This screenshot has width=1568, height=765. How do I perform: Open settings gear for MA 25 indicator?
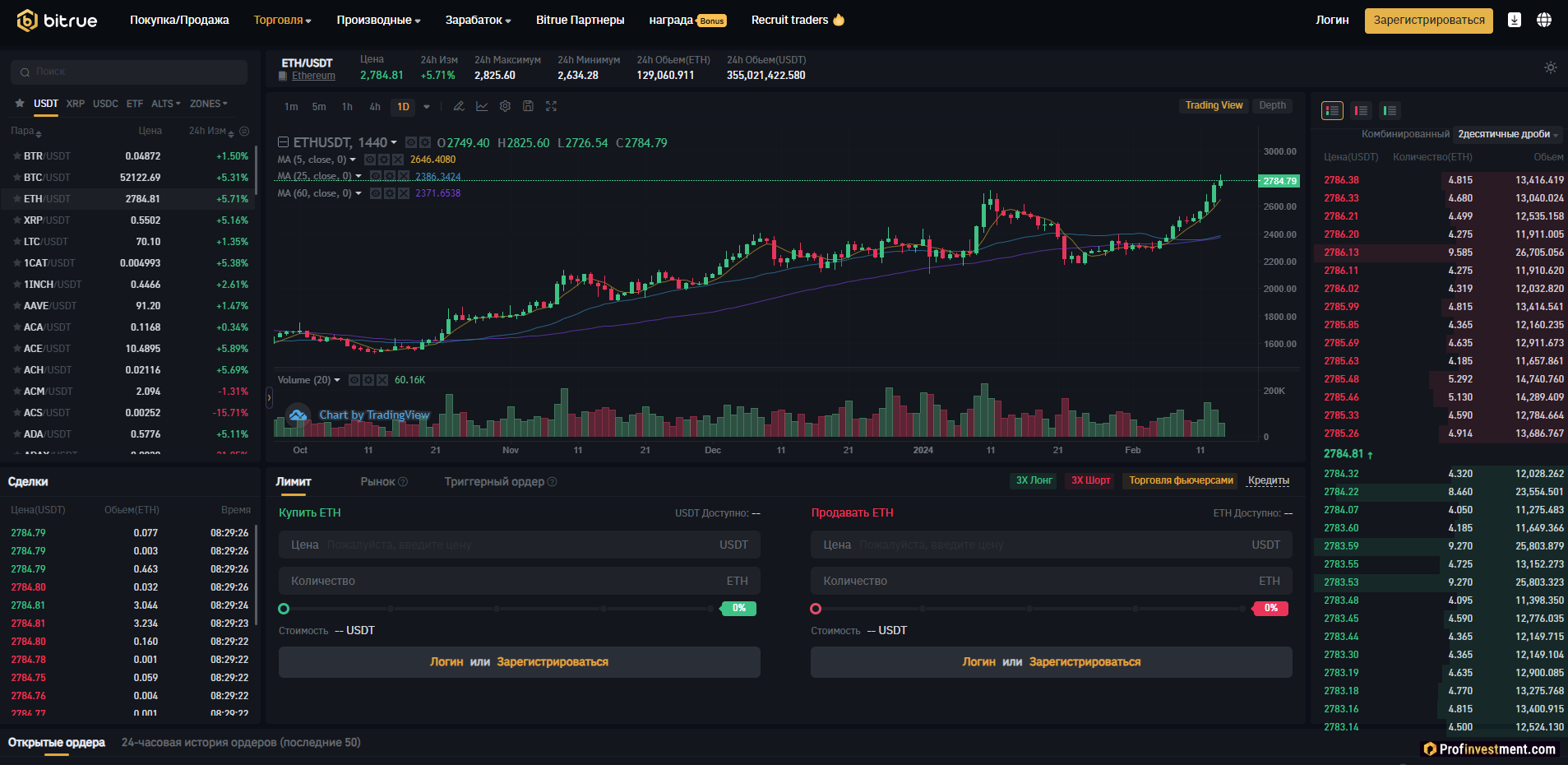pos(389,176)
